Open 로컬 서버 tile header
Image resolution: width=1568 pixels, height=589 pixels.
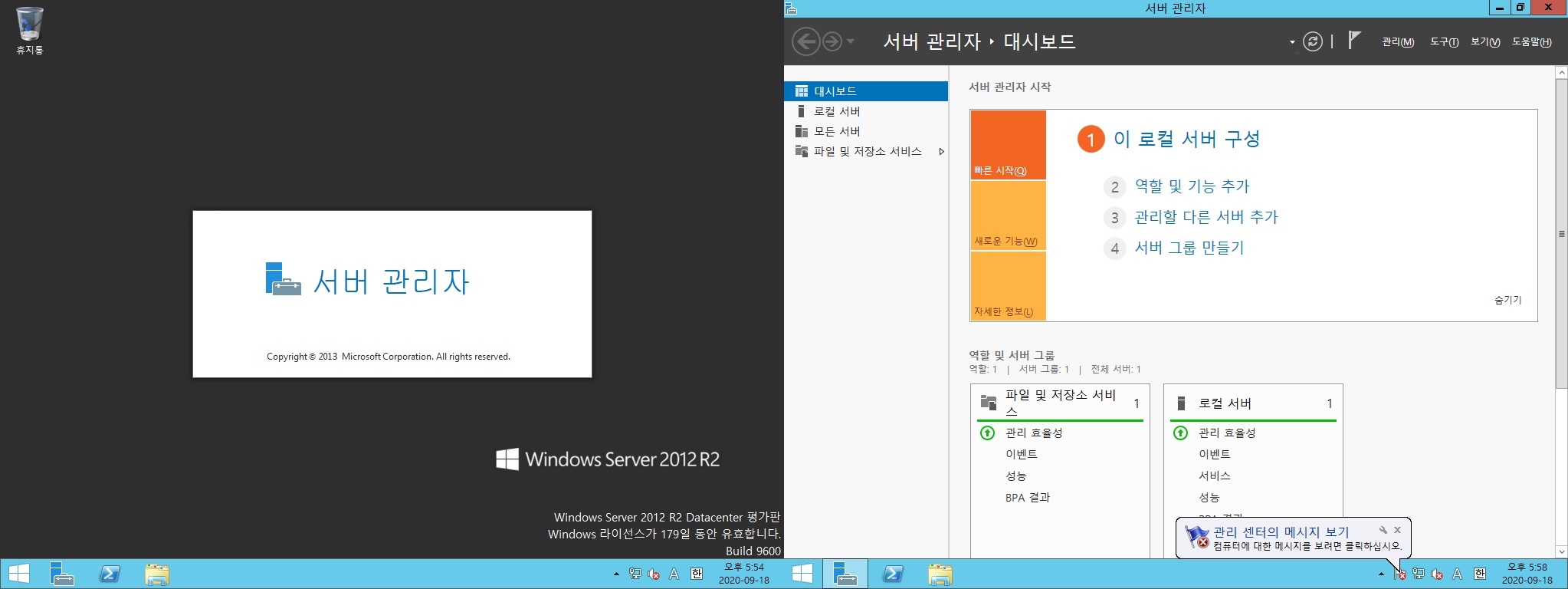(x=1254, y=403)
